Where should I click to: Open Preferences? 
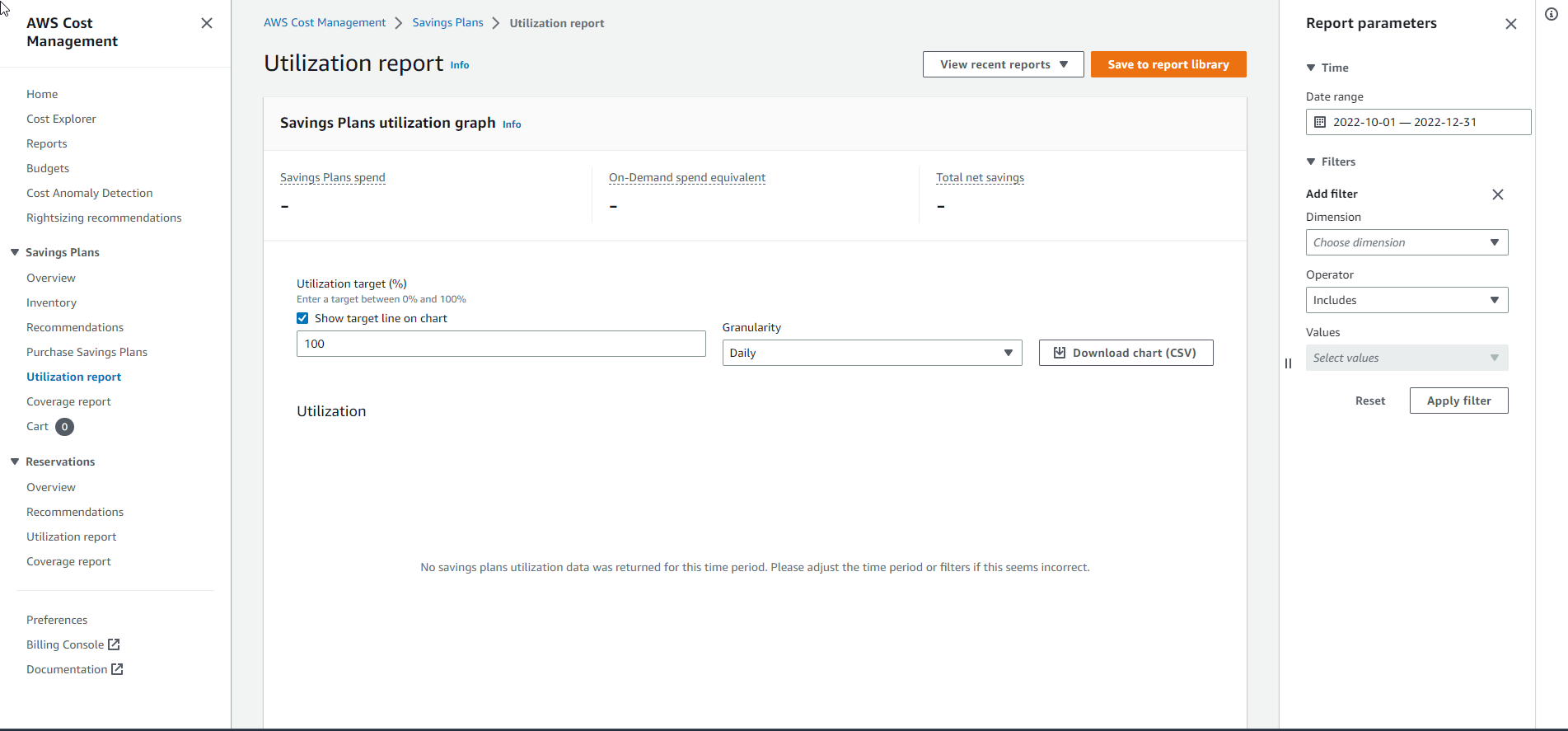[57, 620]
